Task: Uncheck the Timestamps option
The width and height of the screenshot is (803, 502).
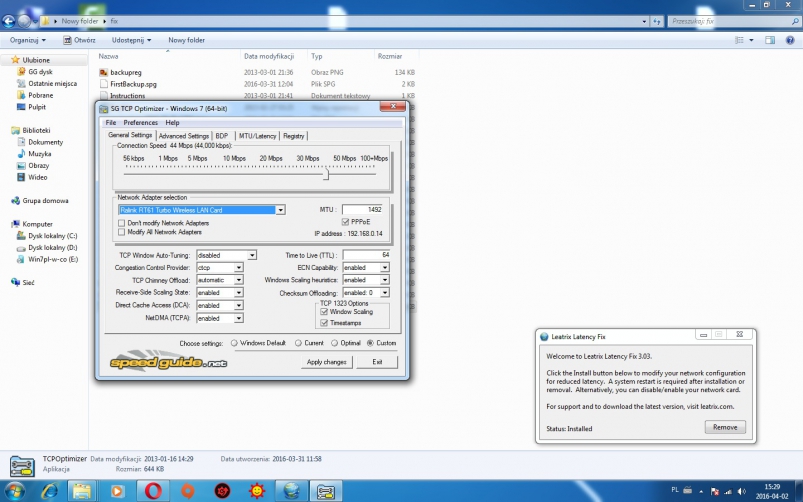Action: (x=323, y=323)
